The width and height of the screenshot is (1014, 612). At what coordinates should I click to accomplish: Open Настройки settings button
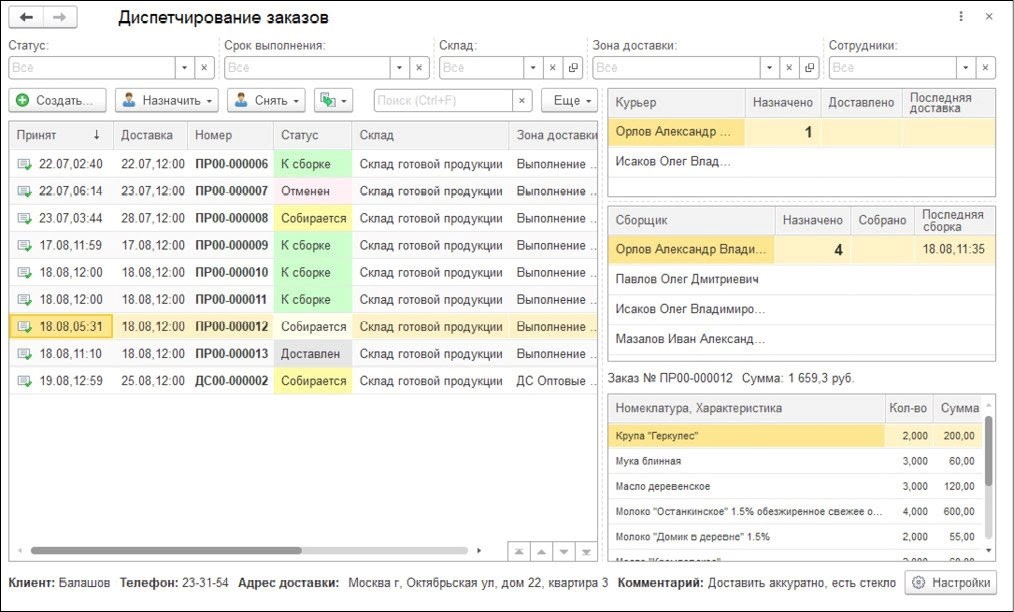click(950, 583)
